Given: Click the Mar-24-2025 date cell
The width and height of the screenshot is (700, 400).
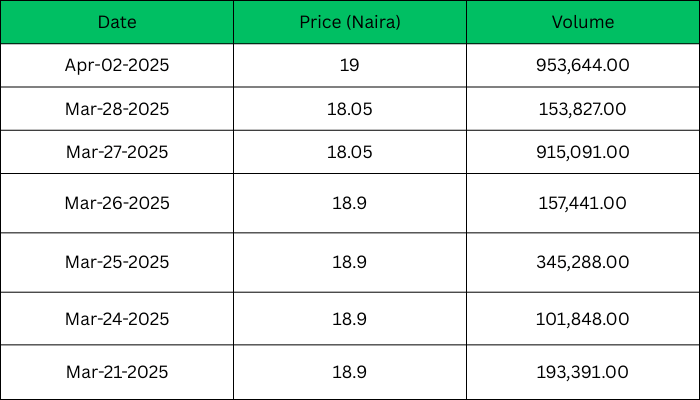Looking at the screenshot, I should [118, 319].
